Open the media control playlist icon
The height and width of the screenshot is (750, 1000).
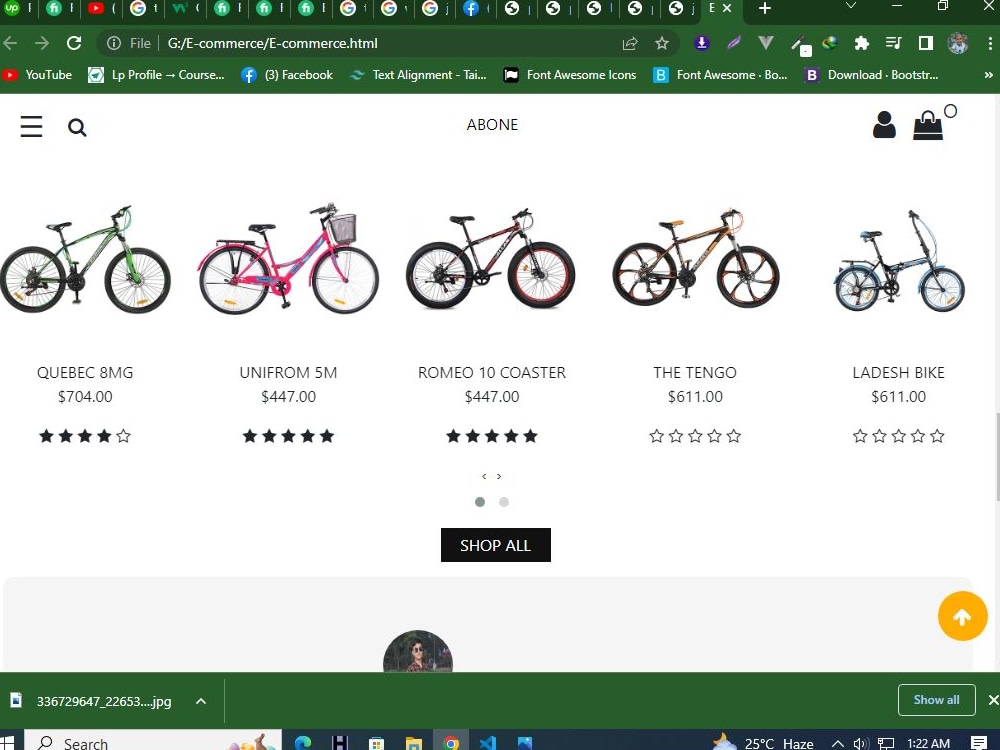(x=893, y=43)
